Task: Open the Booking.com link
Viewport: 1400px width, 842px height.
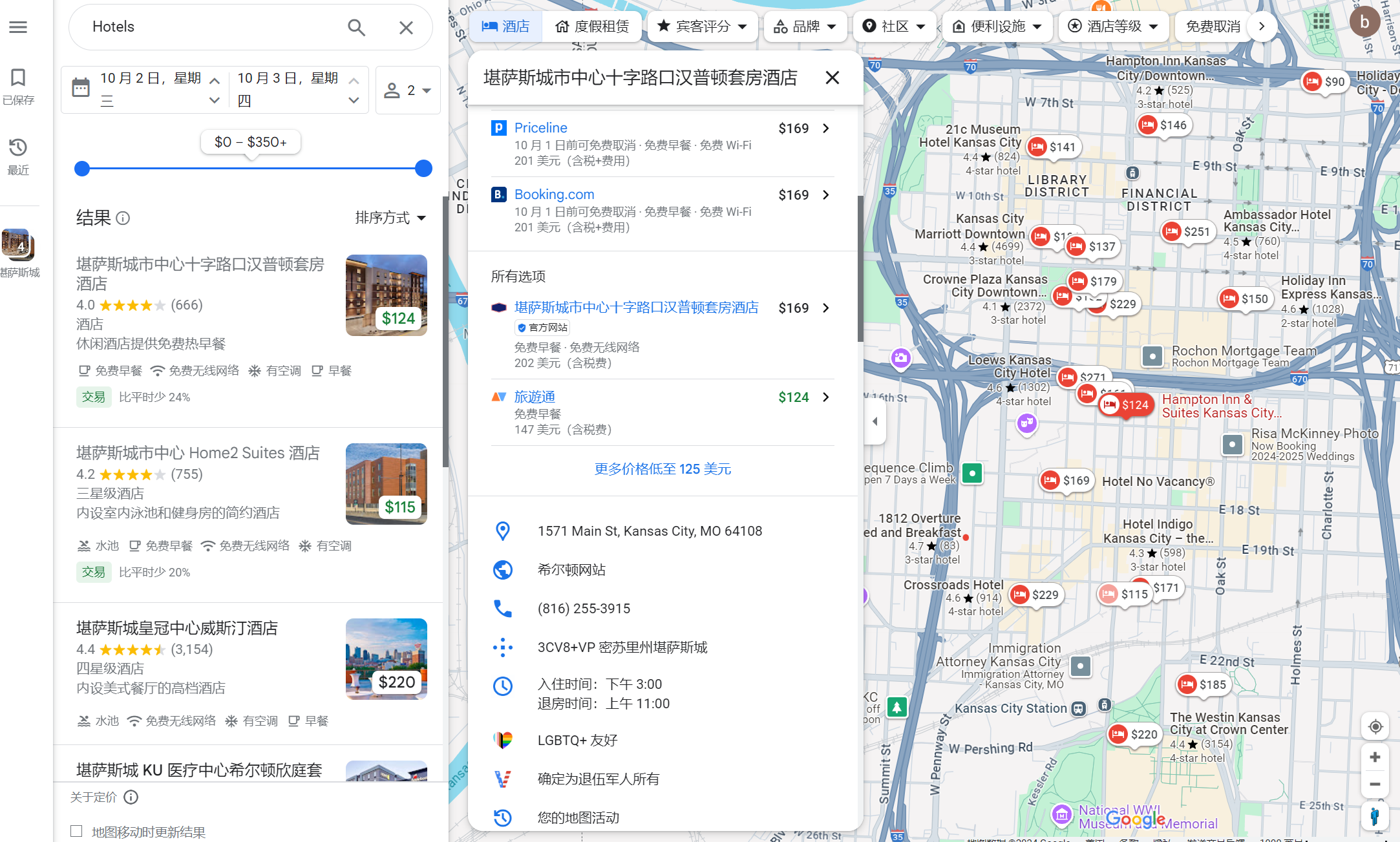Action: pos(554,195)
